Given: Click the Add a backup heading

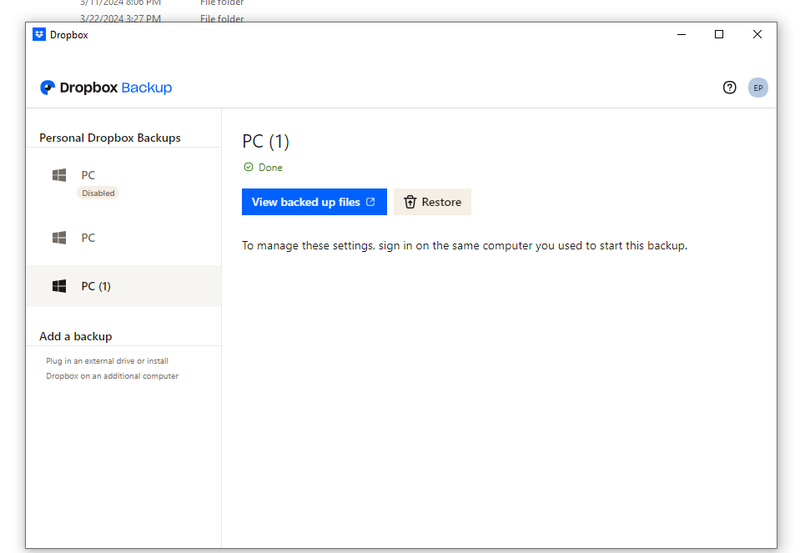Looking at the screenshot, I should [x=76, y=336].
